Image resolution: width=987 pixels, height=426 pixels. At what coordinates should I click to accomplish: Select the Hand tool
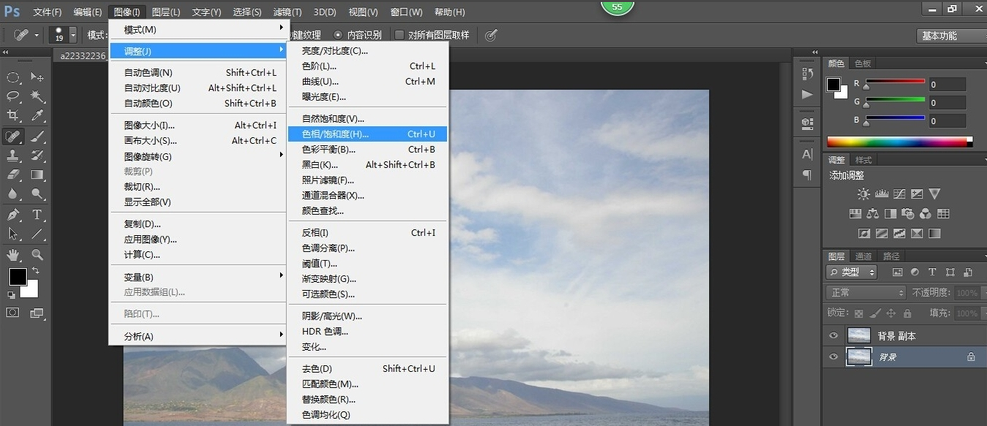pos(13,255)
